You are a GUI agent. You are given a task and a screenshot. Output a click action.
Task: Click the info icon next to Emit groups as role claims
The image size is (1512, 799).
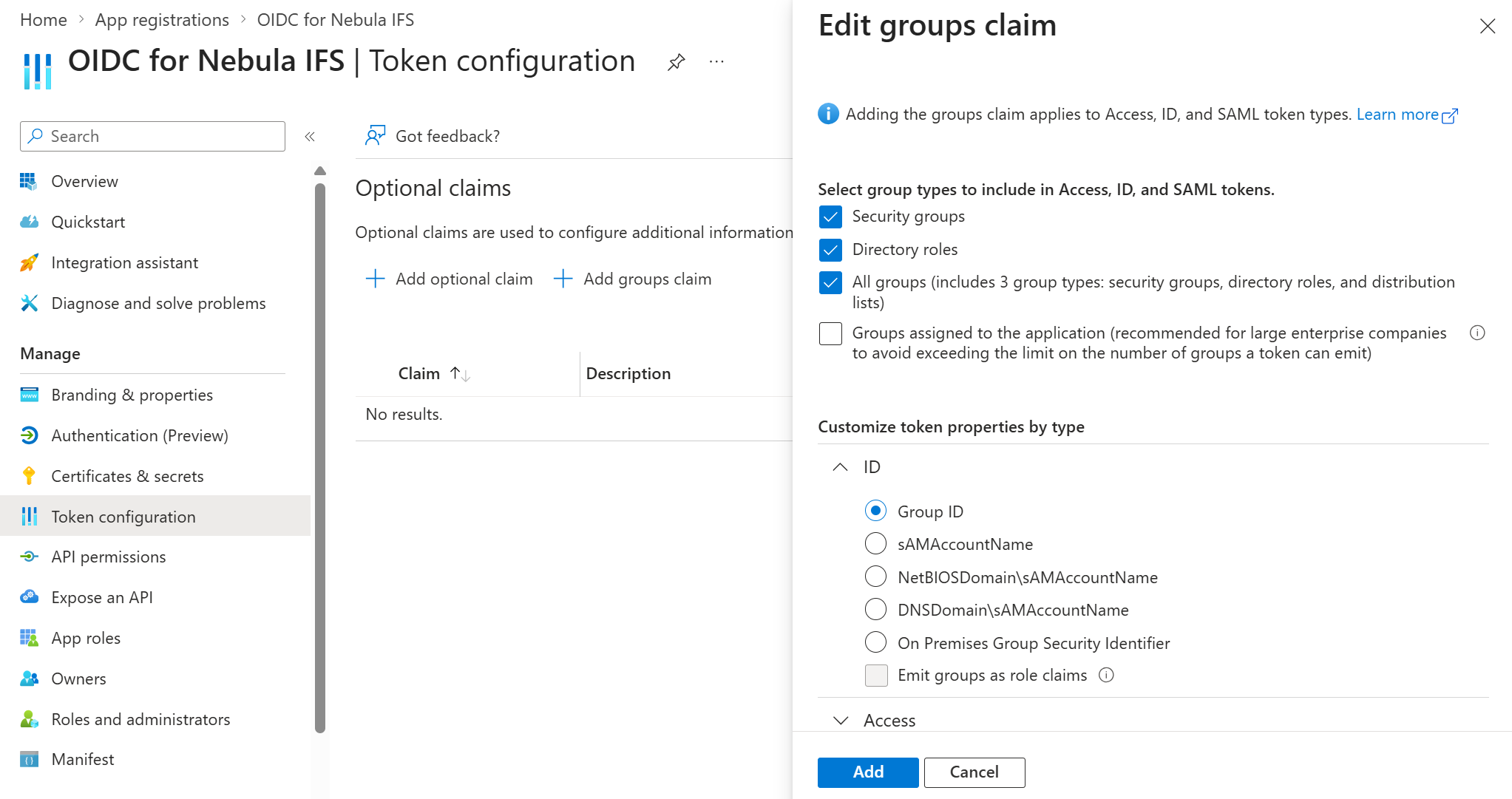pos(1106,675)
